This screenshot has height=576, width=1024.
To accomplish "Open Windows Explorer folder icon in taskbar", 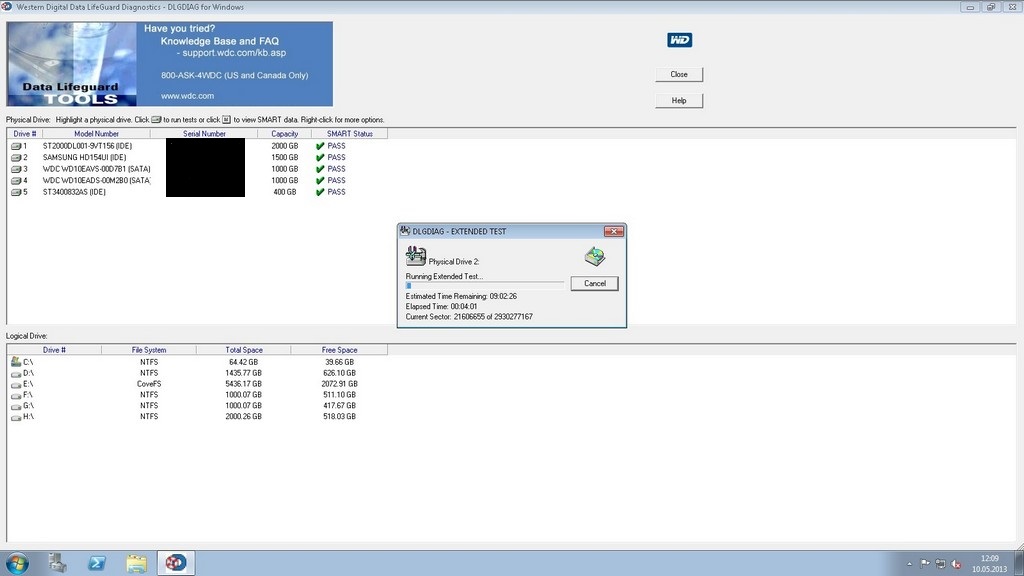I will coord(137,563).
